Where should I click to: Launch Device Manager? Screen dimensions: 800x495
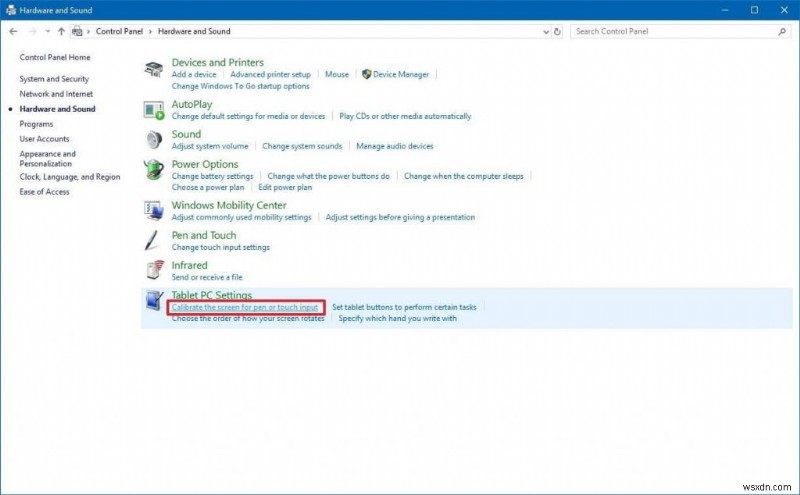coord(401,75)
